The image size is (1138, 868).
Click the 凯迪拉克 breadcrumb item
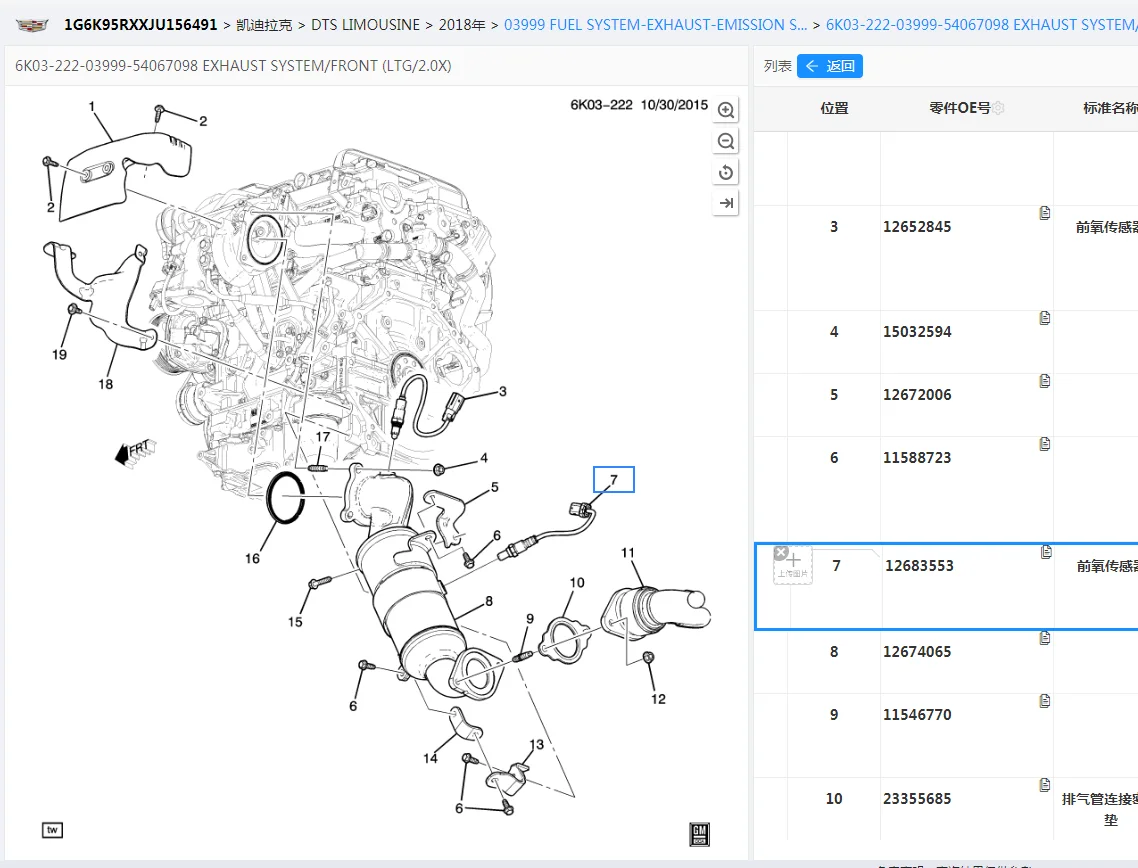pyautogui.click(x=264, y=25)
